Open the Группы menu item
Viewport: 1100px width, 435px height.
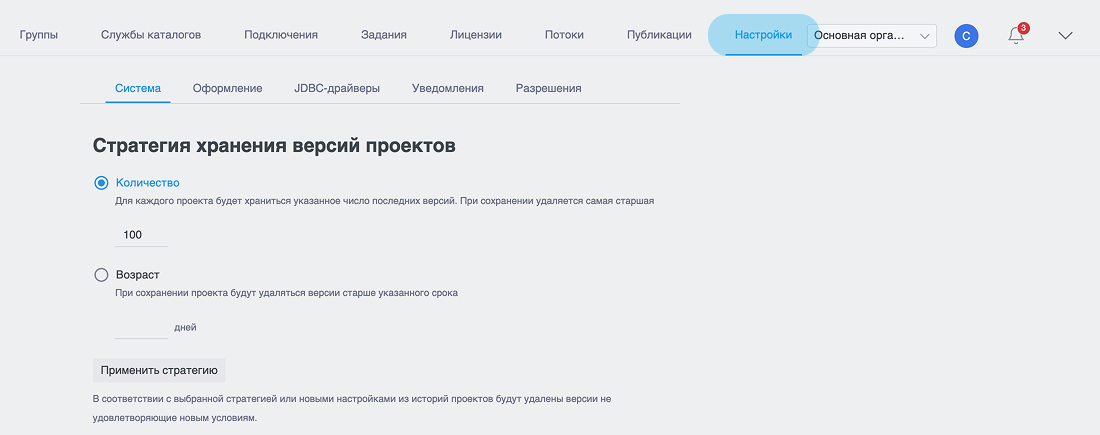[x=39, y=34]
